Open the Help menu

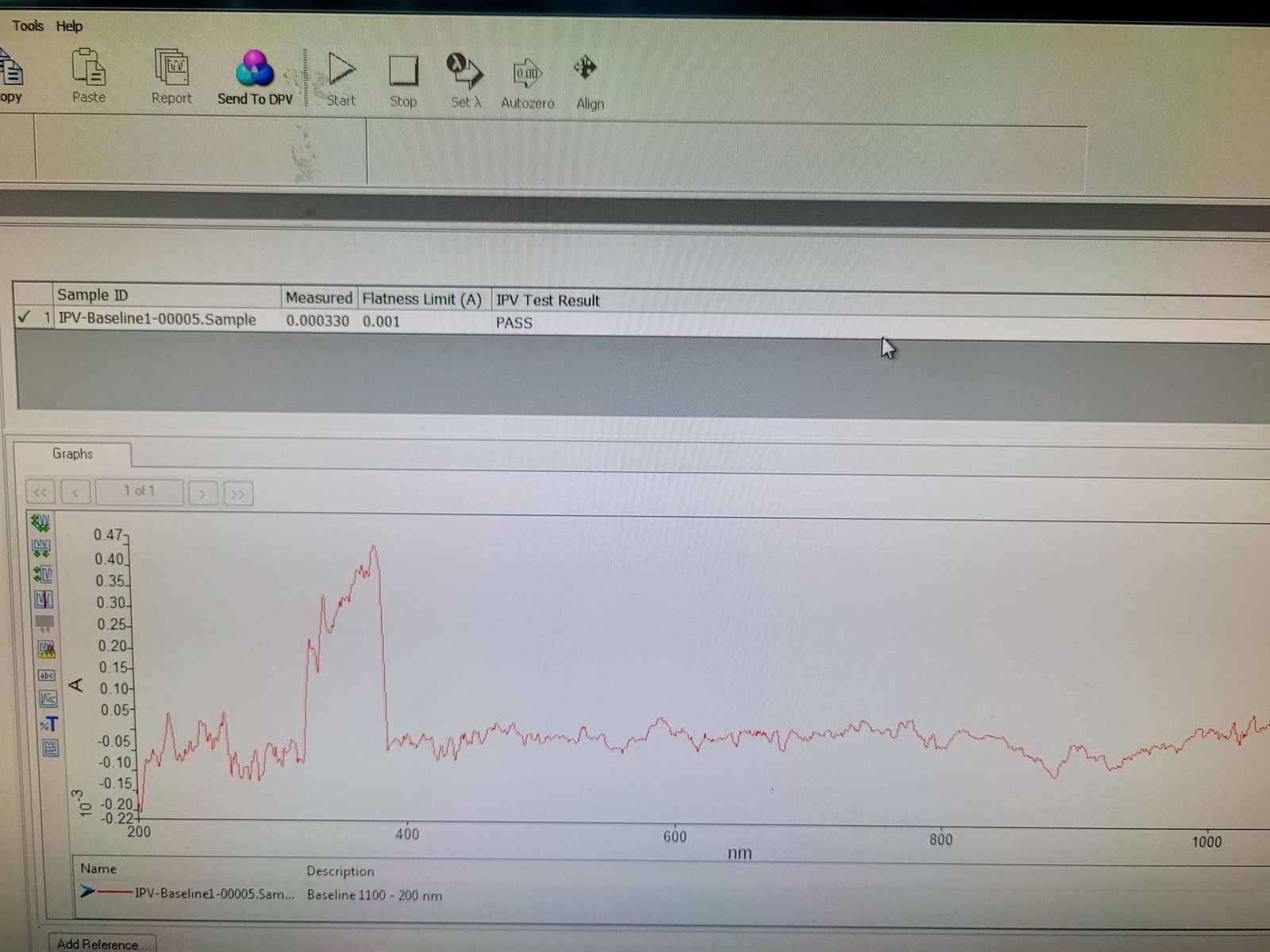(69, 26)
